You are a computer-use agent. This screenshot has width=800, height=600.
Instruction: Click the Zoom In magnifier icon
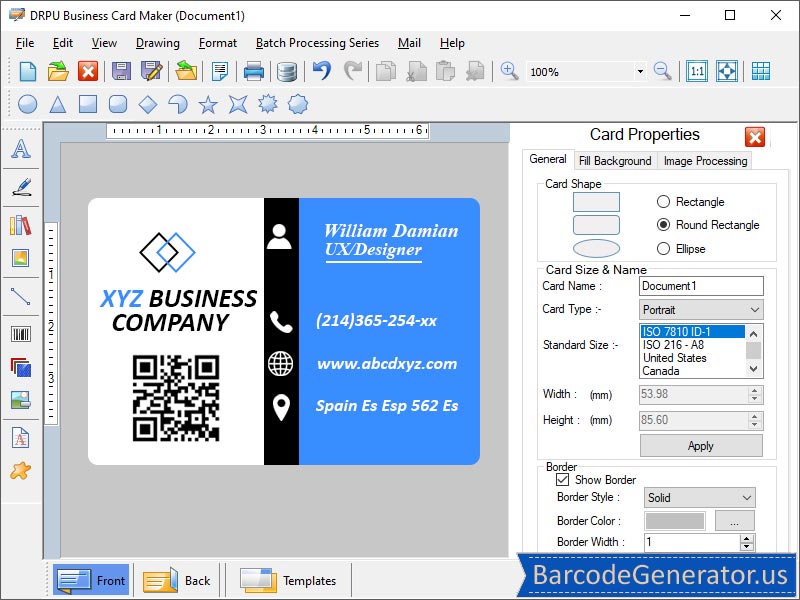pos(509,71)
